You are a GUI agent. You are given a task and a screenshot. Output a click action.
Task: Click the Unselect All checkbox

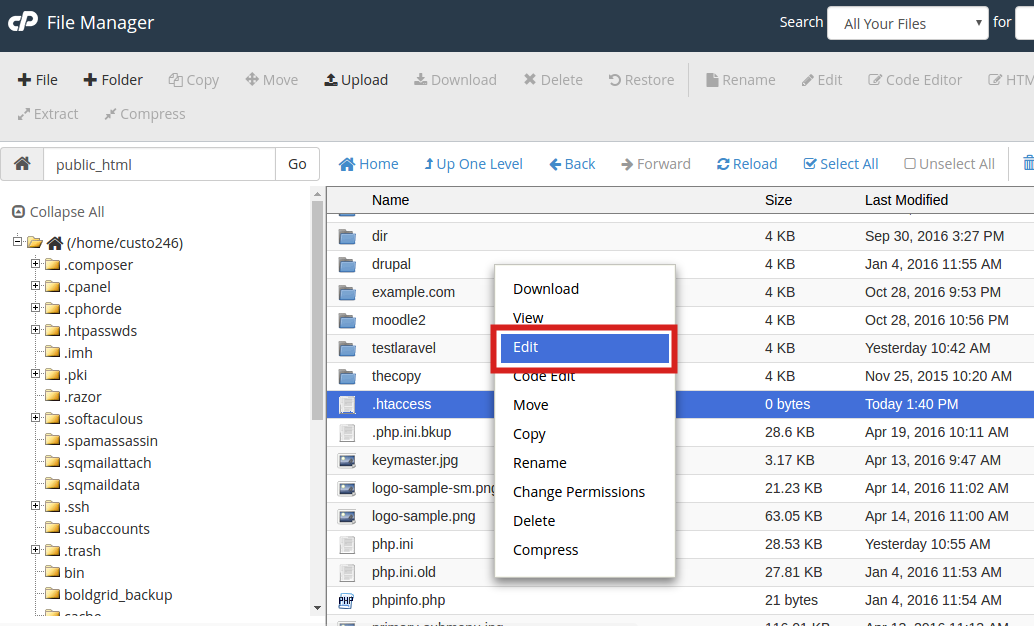click(x=910, y=164)
